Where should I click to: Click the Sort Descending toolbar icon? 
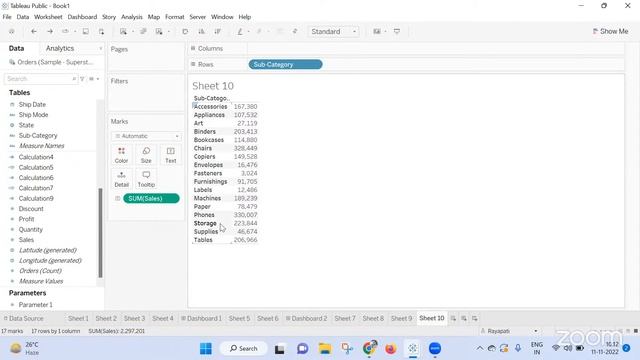point(218,31)
